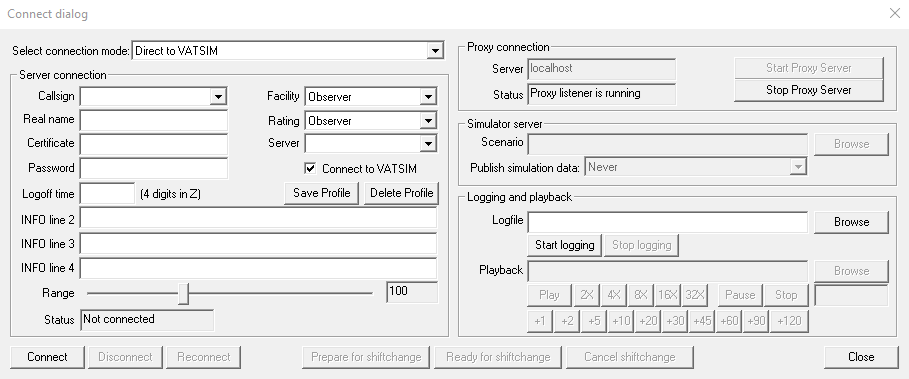The image size is (909, 379).
Task: Set playback speed to 4X
Action: pyautogui.click(x=613, y=295)
